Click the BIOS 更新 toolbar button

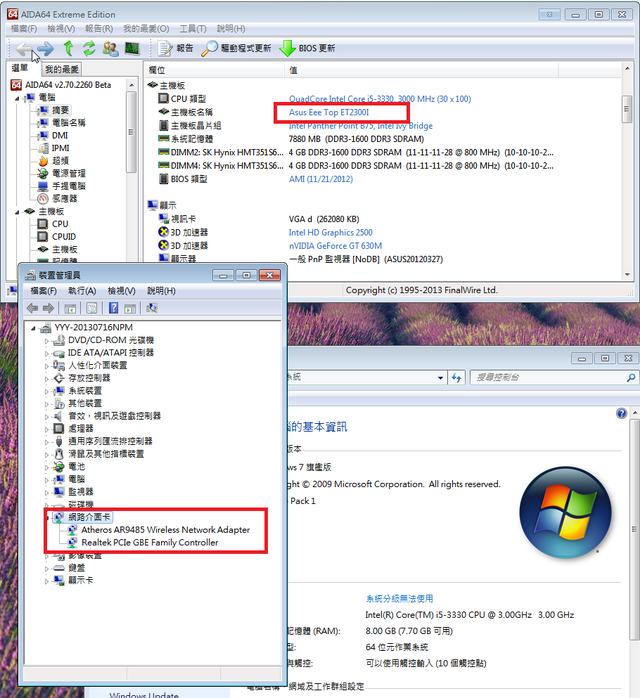(x=308, y=48)
